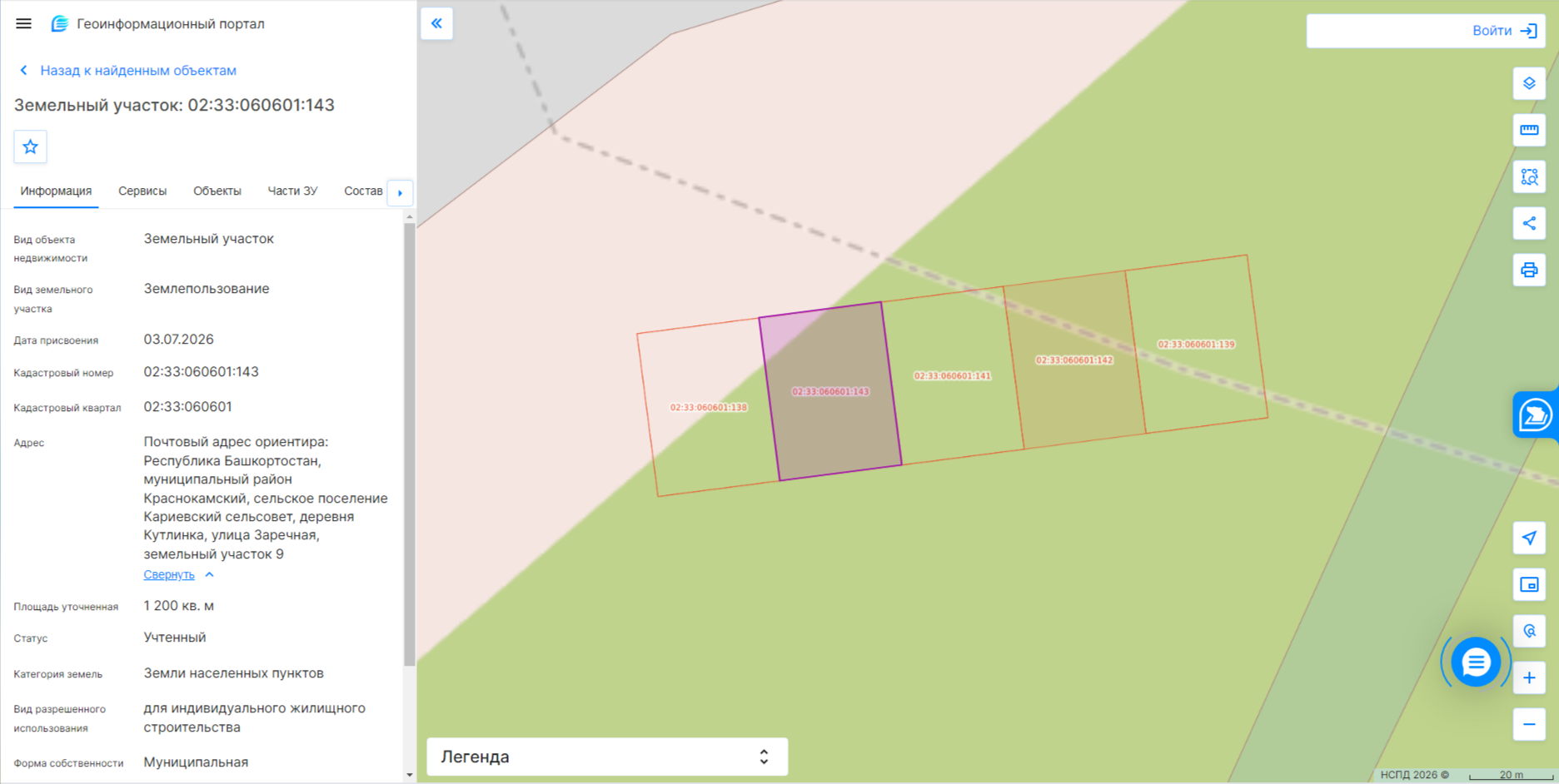This screenshot has height=784, width=1559.
Task: Click the Geoinformation portal logo
Action: click(59, 23)
